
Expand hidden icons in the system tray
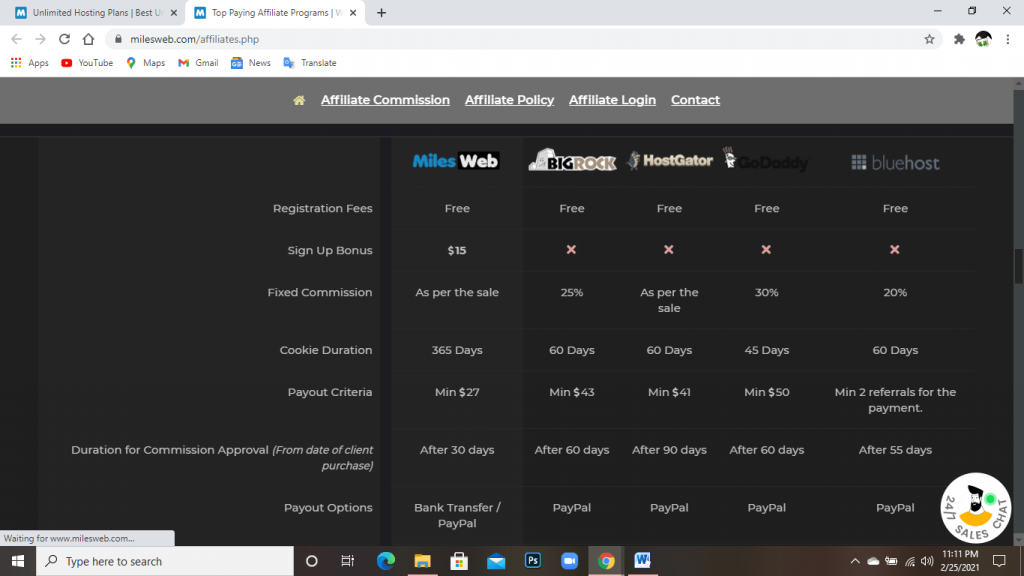click(855, 561)
